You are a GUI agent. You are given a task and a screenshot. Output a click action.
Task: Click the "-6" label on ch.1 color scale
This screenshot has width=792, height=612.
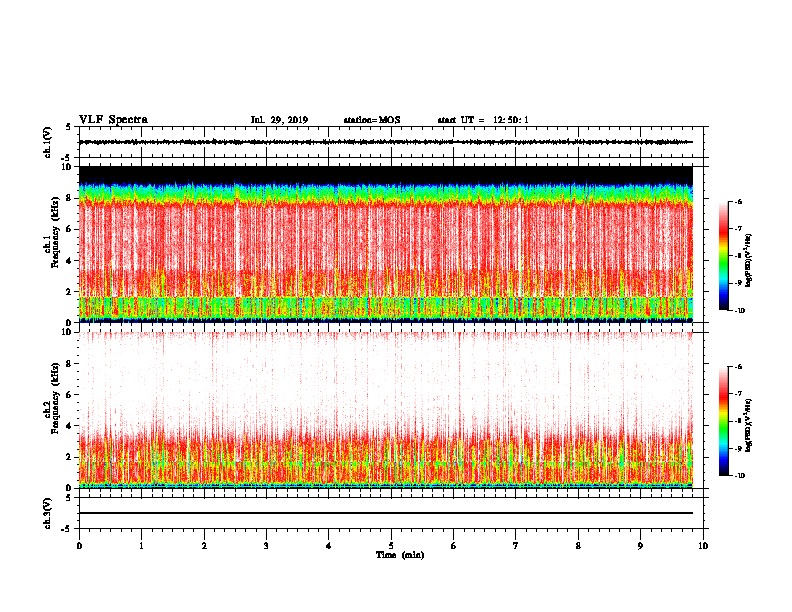[738, 202]
